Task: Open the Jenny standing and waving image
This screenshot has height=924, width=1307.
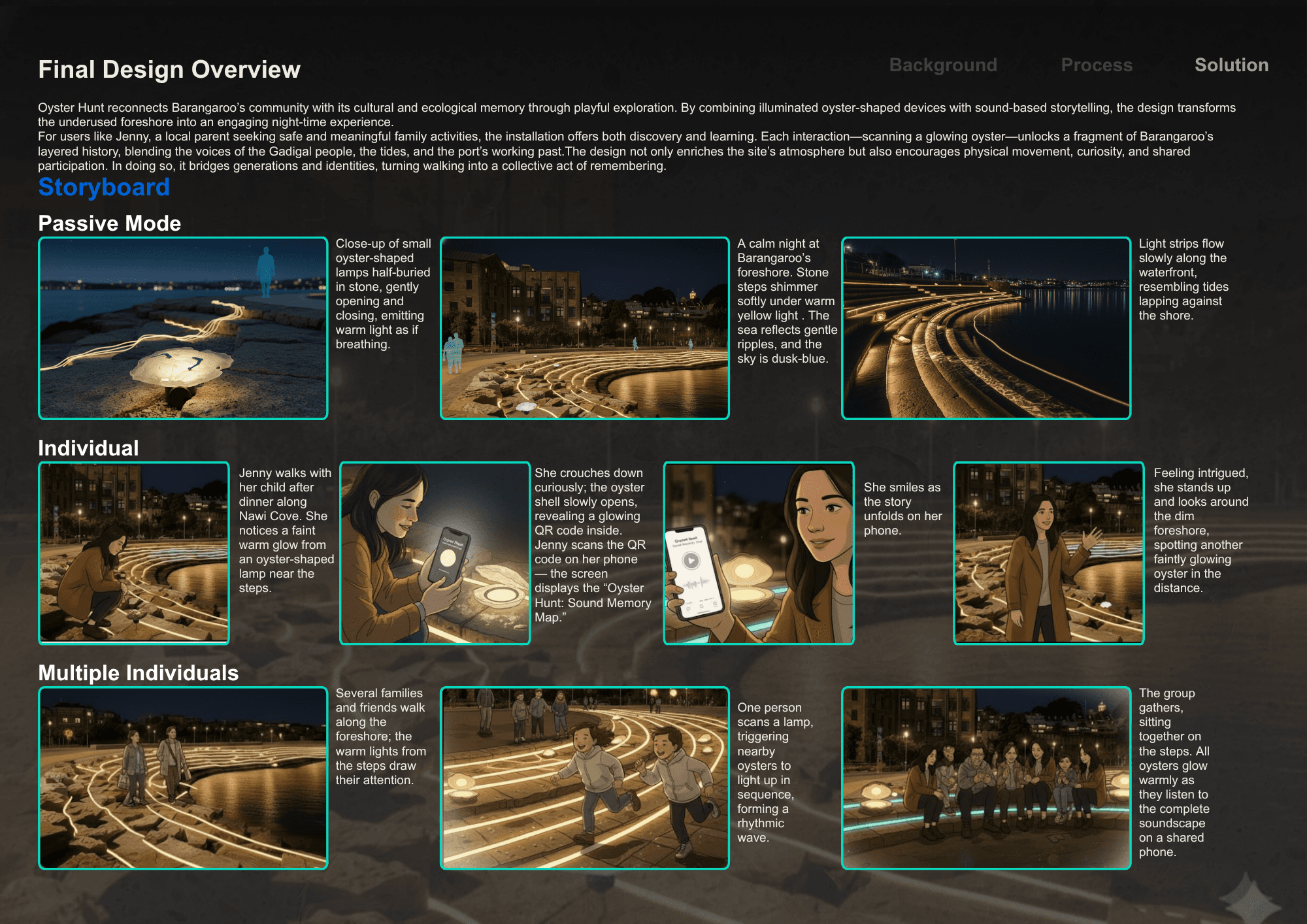Action: coord(1049,553)
